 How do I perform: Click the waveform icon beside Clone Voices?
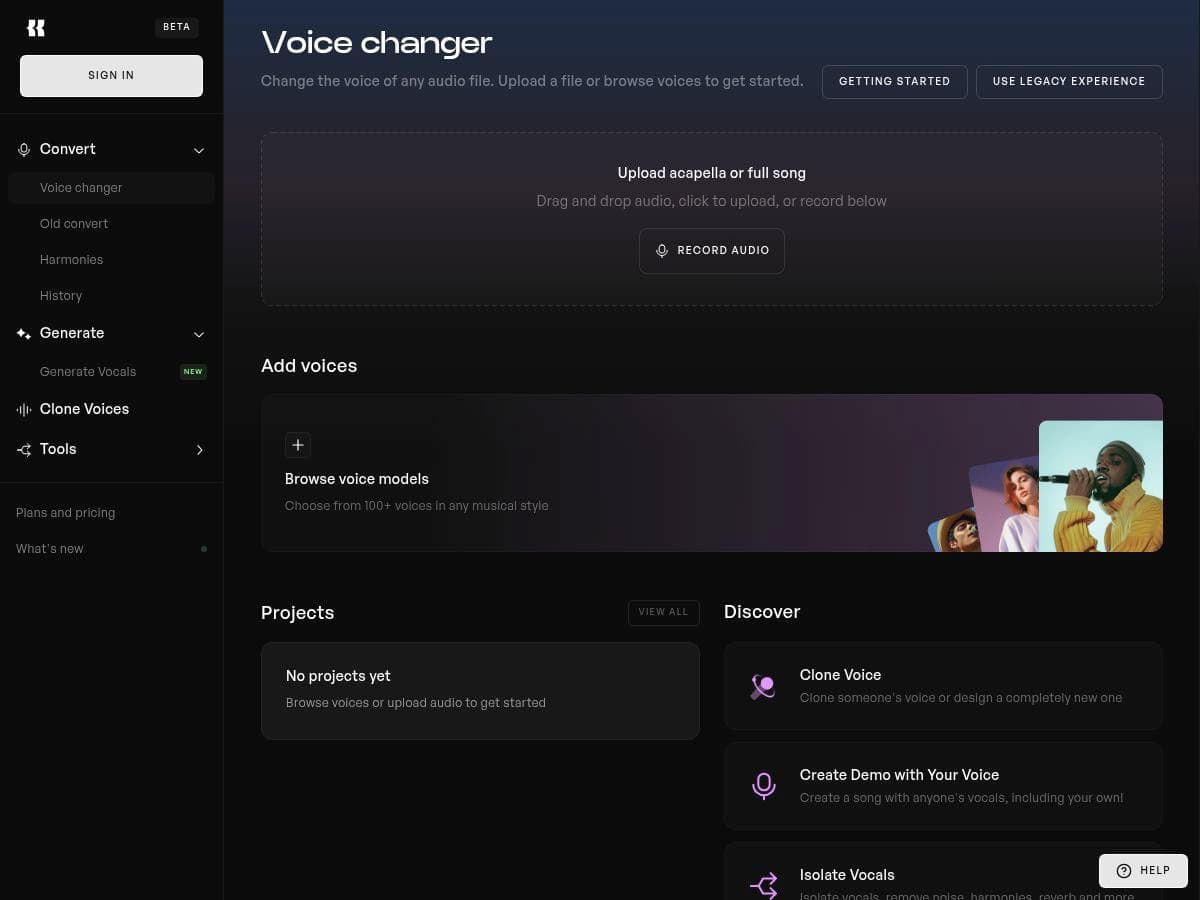tap(24, 410)
